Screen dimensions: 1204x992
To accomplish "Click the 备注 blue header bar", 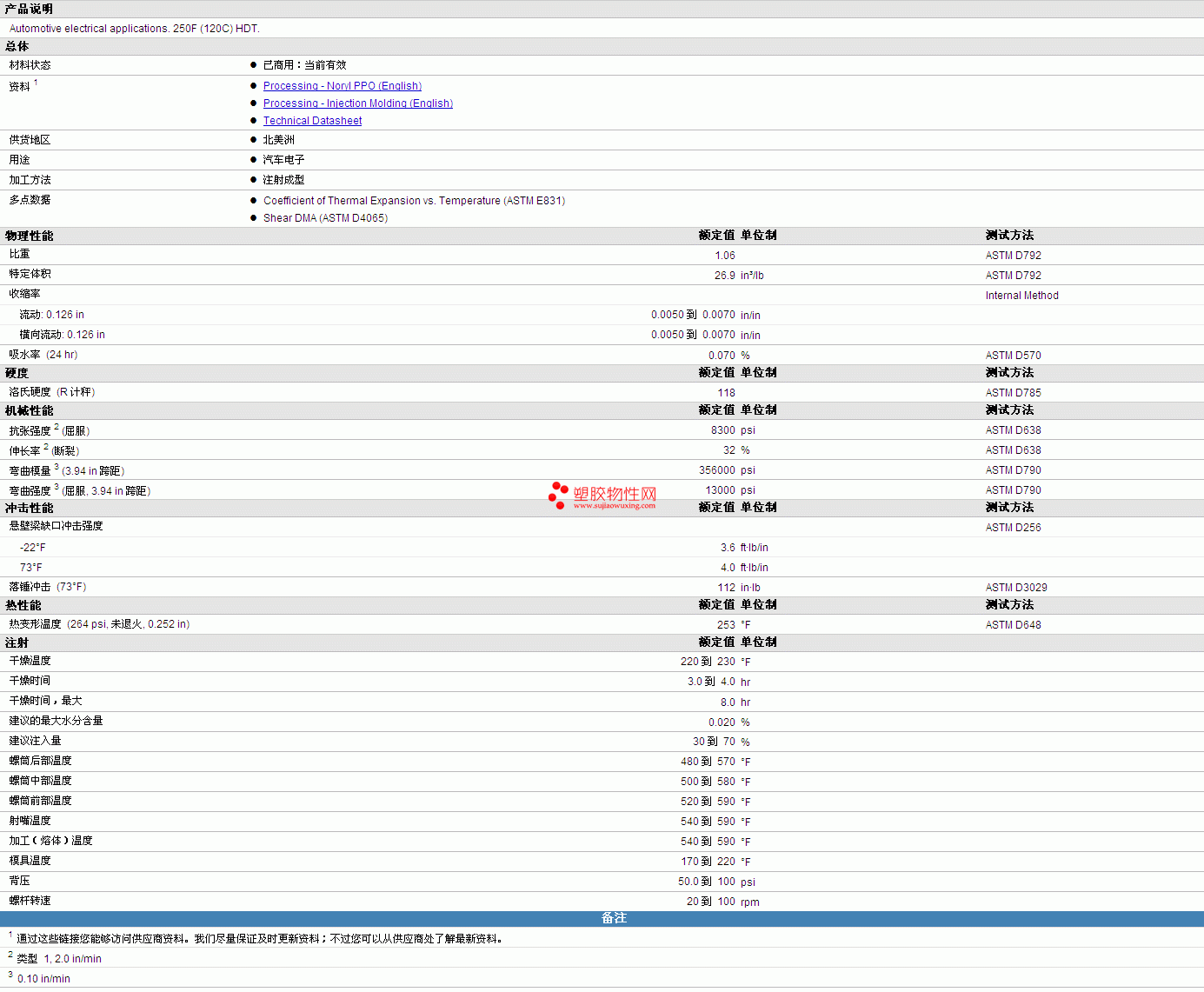I will [614, 918].
